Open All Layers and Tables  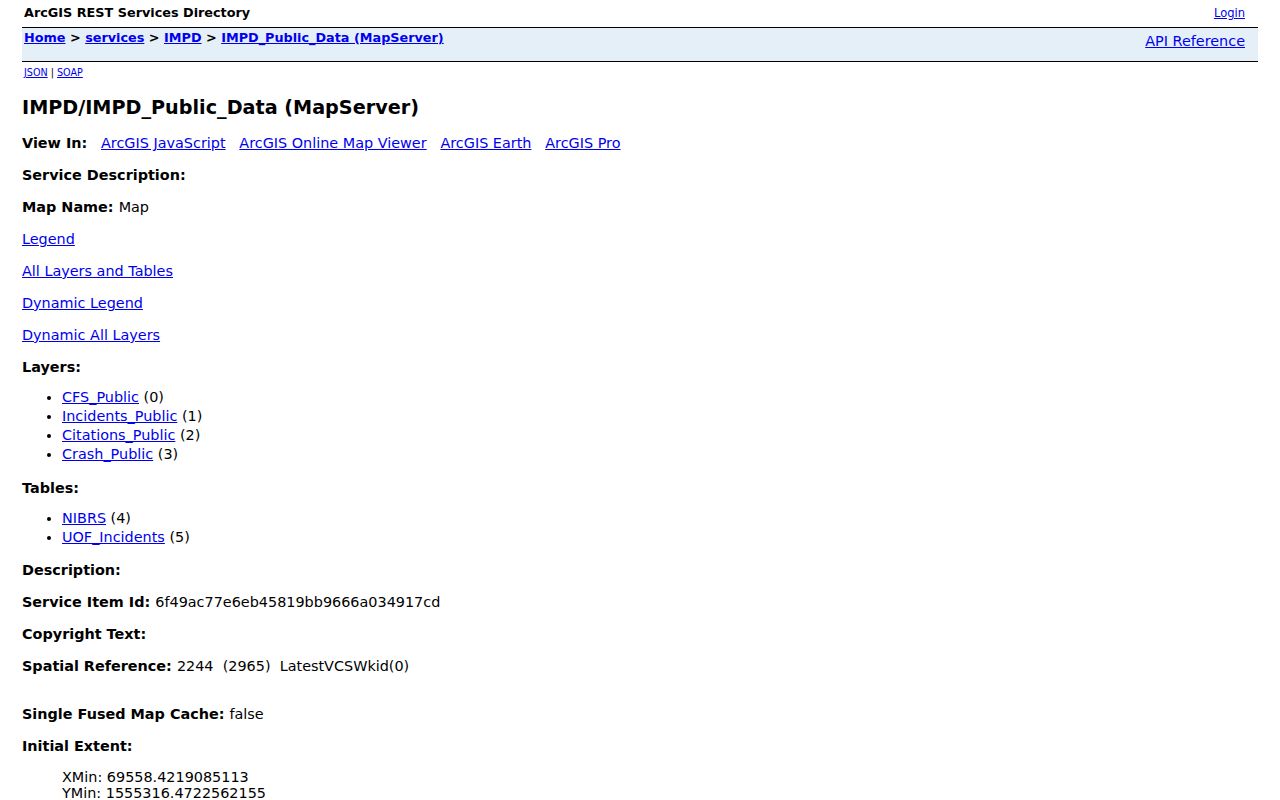[x=97, y=271]
